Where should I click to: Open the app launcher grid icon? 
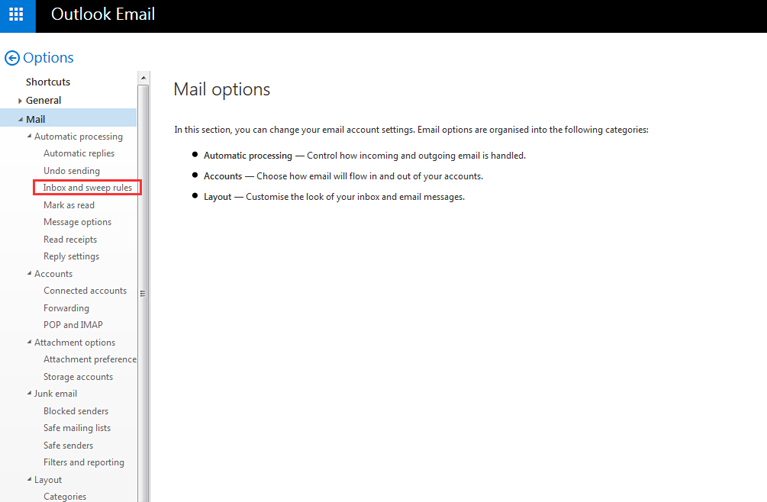tap(16, 15)
